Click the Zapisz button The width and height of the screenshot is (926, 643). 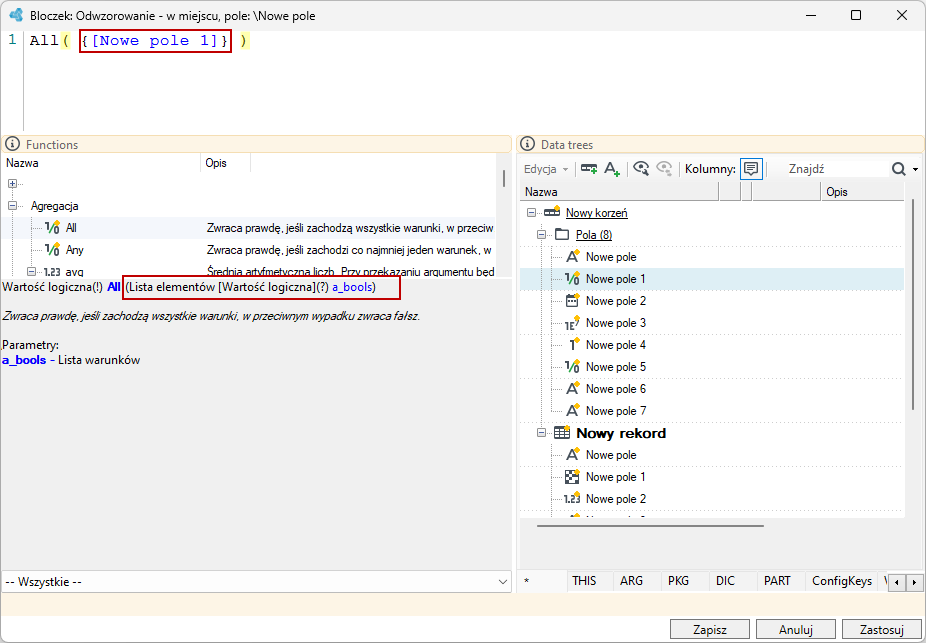pos(709,629)
